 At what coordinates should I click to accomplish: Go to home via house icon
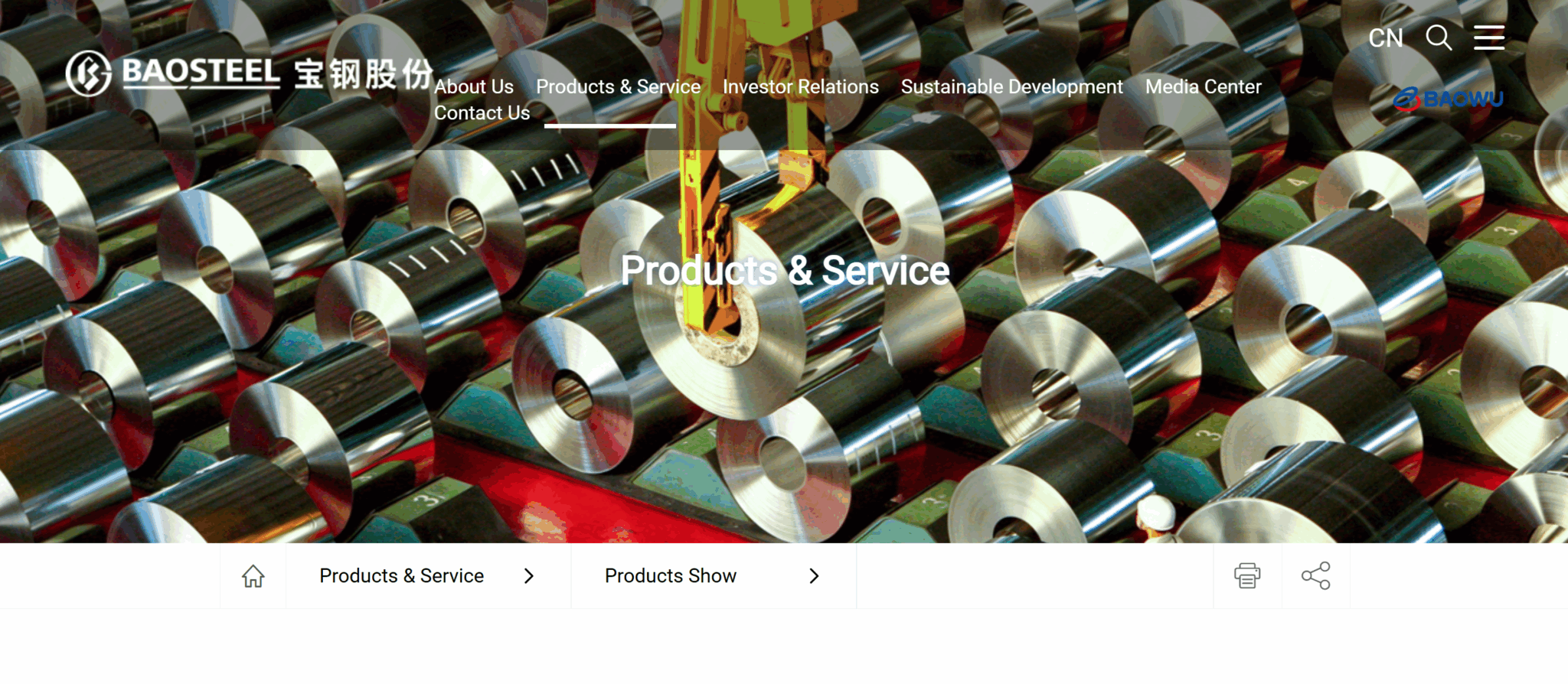253,576
